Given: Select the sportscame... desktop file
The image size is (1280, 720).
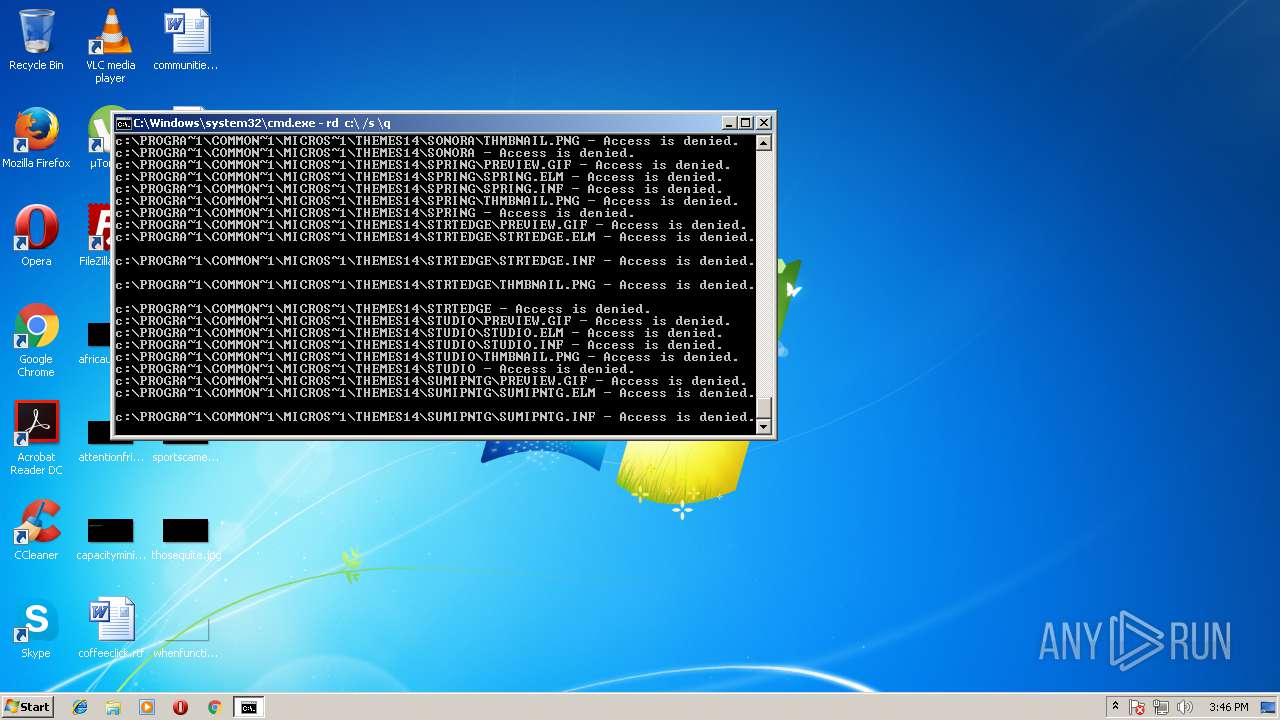Looking at the screenshot, I should point(185,450).
